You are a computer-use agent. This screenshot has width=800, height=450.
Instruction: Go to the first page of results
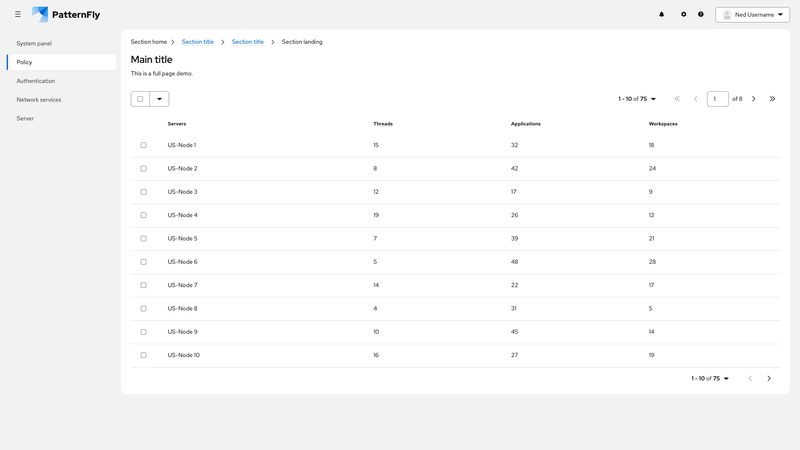pos(677,99)
